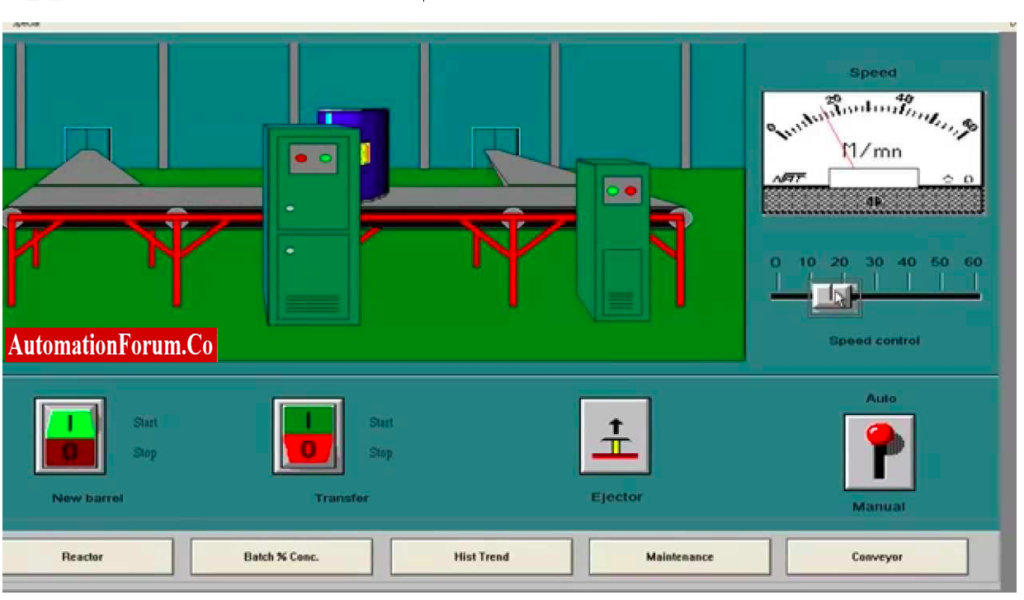Click the small green cabinet near ejector

pyautogui.click(x=613, y=240)
